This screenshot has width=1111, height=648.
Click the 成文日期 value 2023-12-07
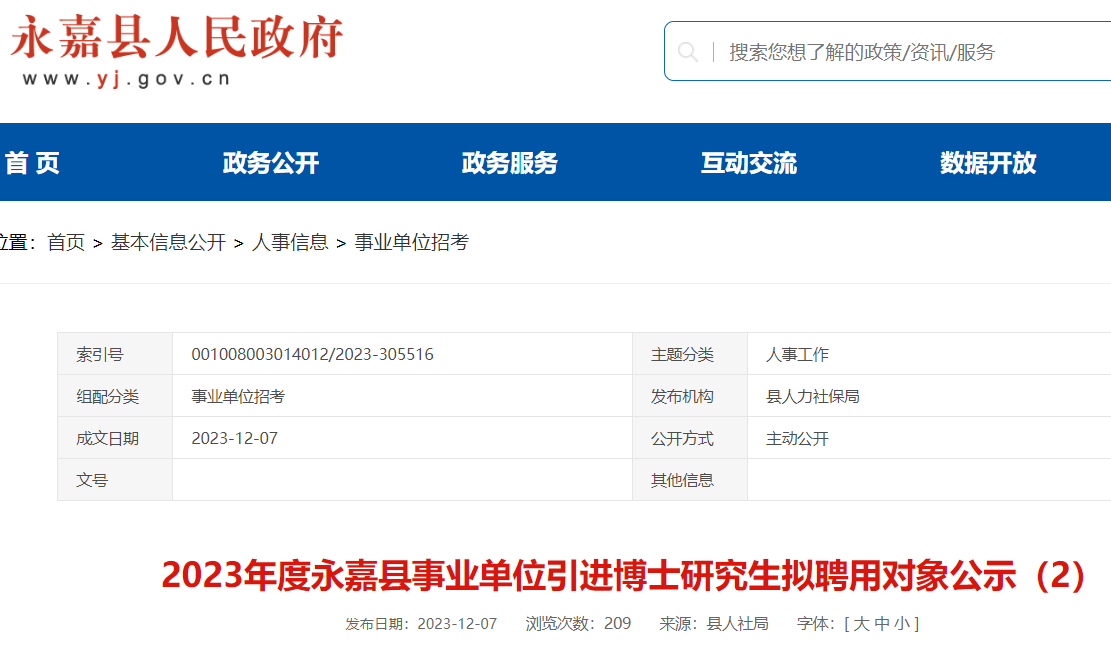tap(235, 438)
